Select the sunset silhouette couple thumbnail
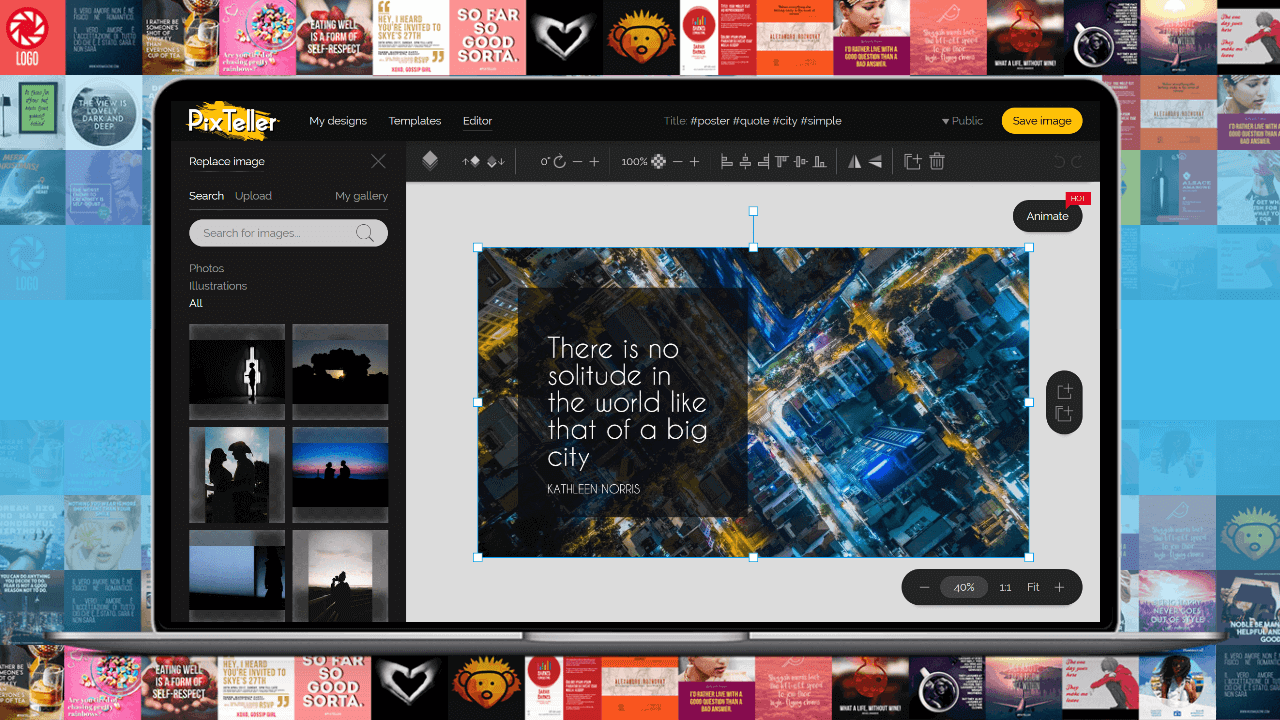The height and width of the screenshot is (720, 1280). 340,474
